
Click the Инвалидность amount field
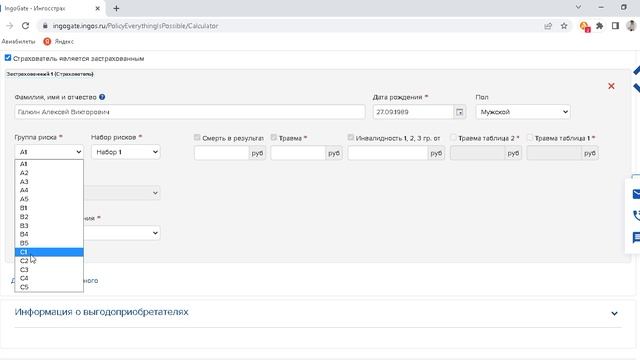pyautogui.click(x=388, y=153)
